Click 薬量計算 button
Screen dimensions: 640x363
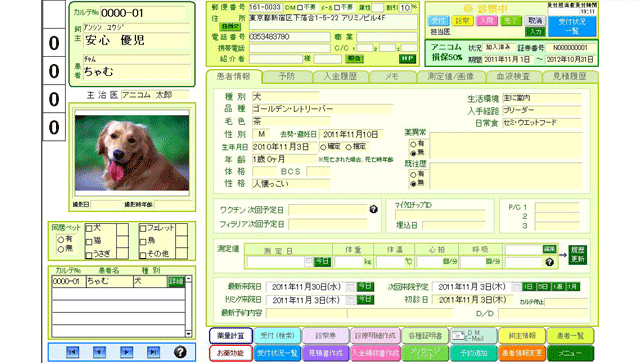pos(231,336)
